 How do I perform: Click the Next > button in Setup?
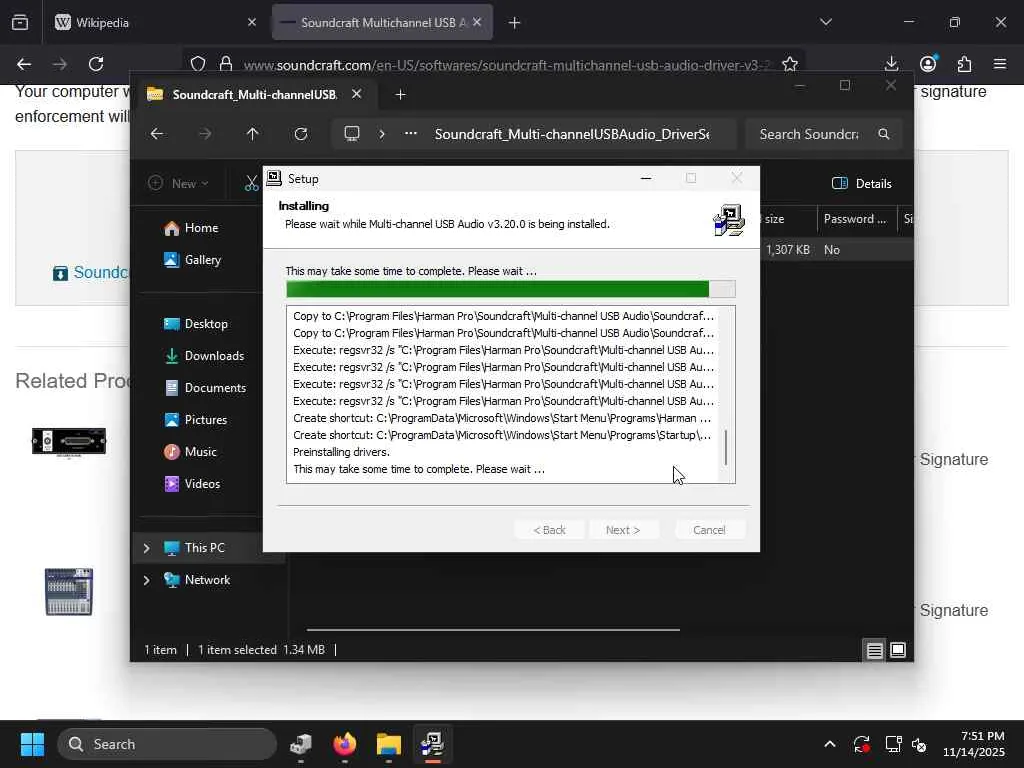click(x=623, y=530)
